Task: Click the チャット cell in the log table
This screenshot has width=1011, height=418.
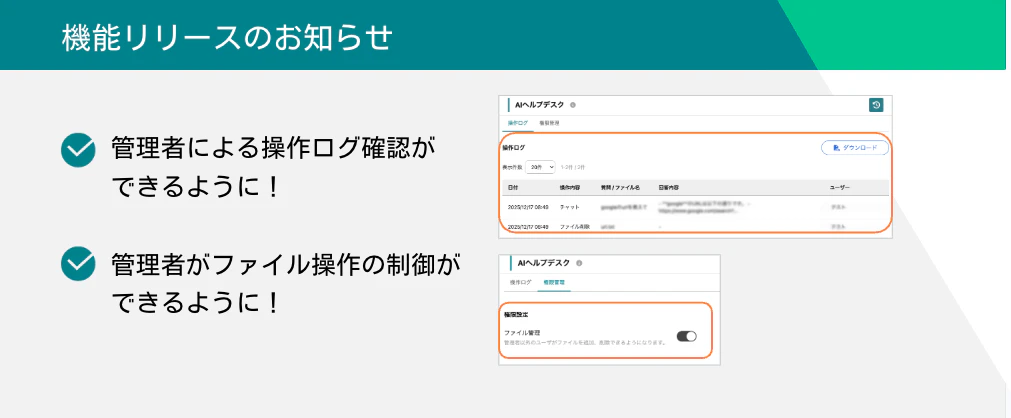Action: (569, 207)
